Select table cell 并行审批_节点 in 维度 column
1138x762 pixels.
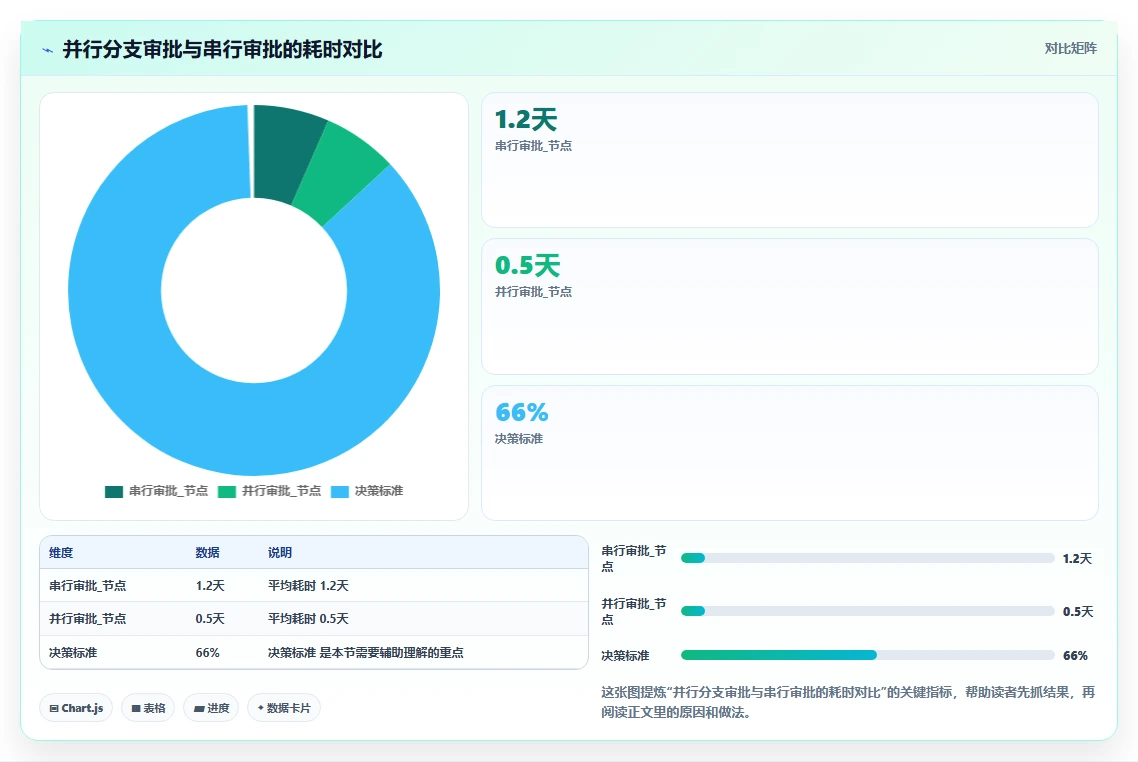click(88, 619)
